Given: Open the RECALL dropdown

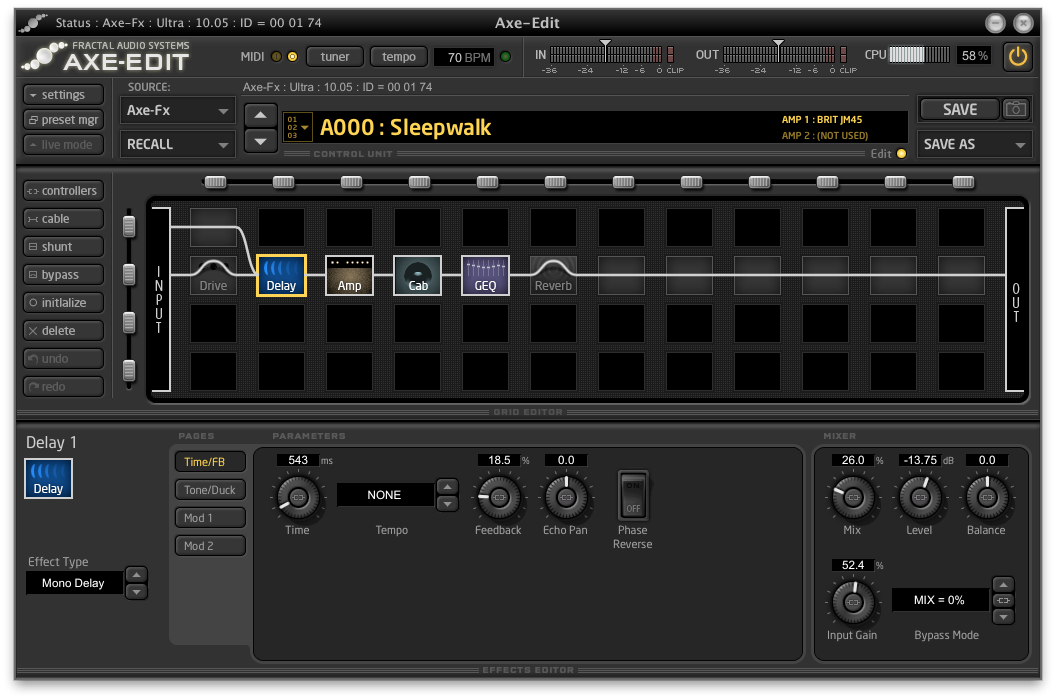Looking at the screenshot, I should (178, 144).
